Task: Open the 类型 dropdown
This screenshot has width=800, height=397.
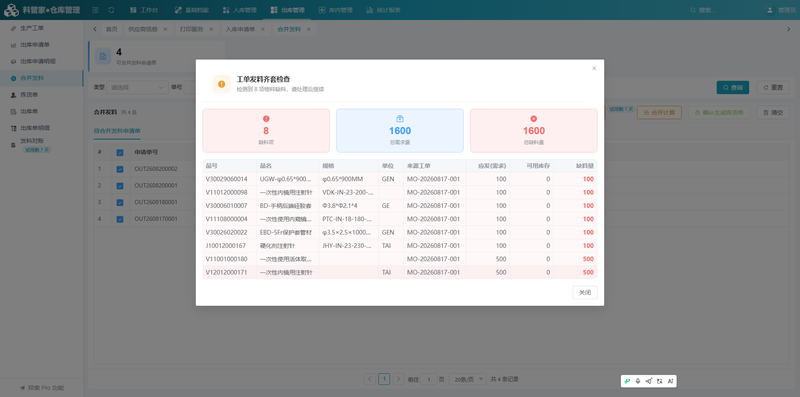Action: pos(137,87)
